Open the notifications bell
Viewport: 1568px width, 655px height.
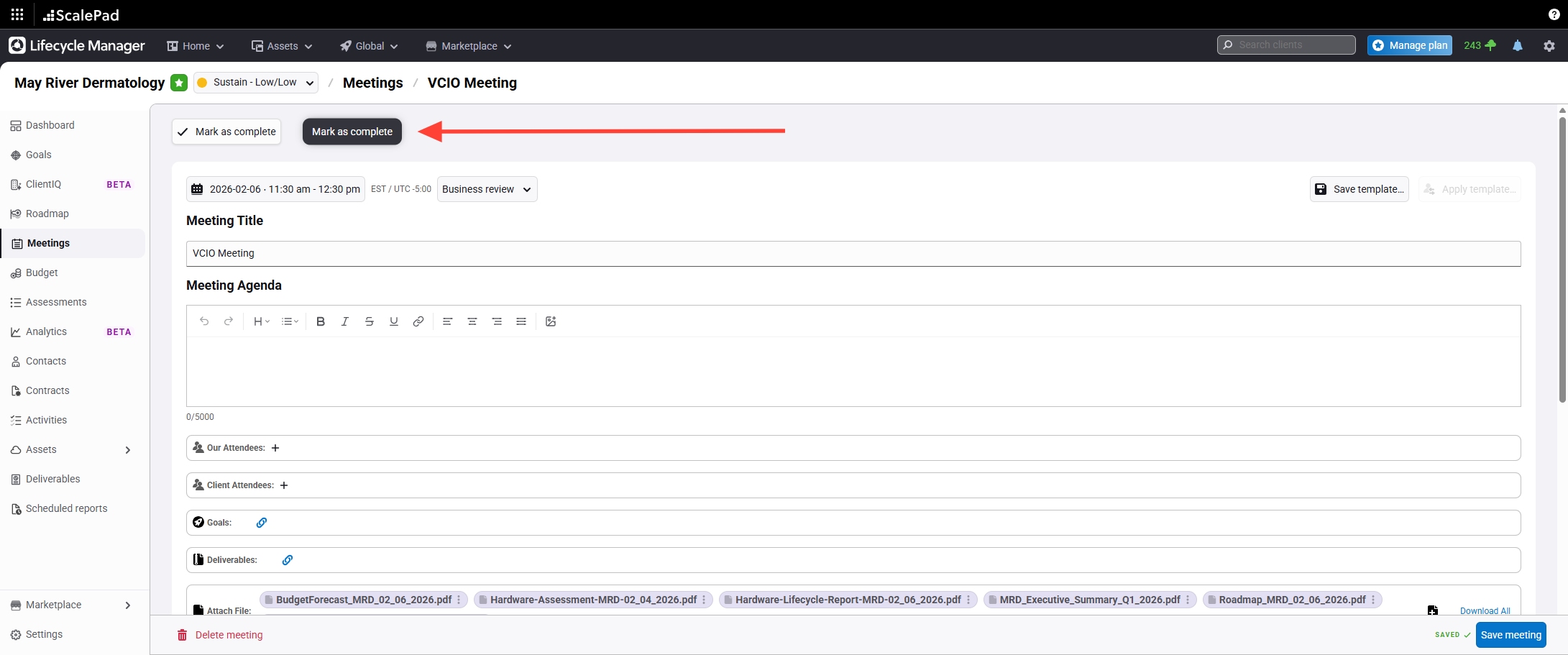tap(1518, 46)
